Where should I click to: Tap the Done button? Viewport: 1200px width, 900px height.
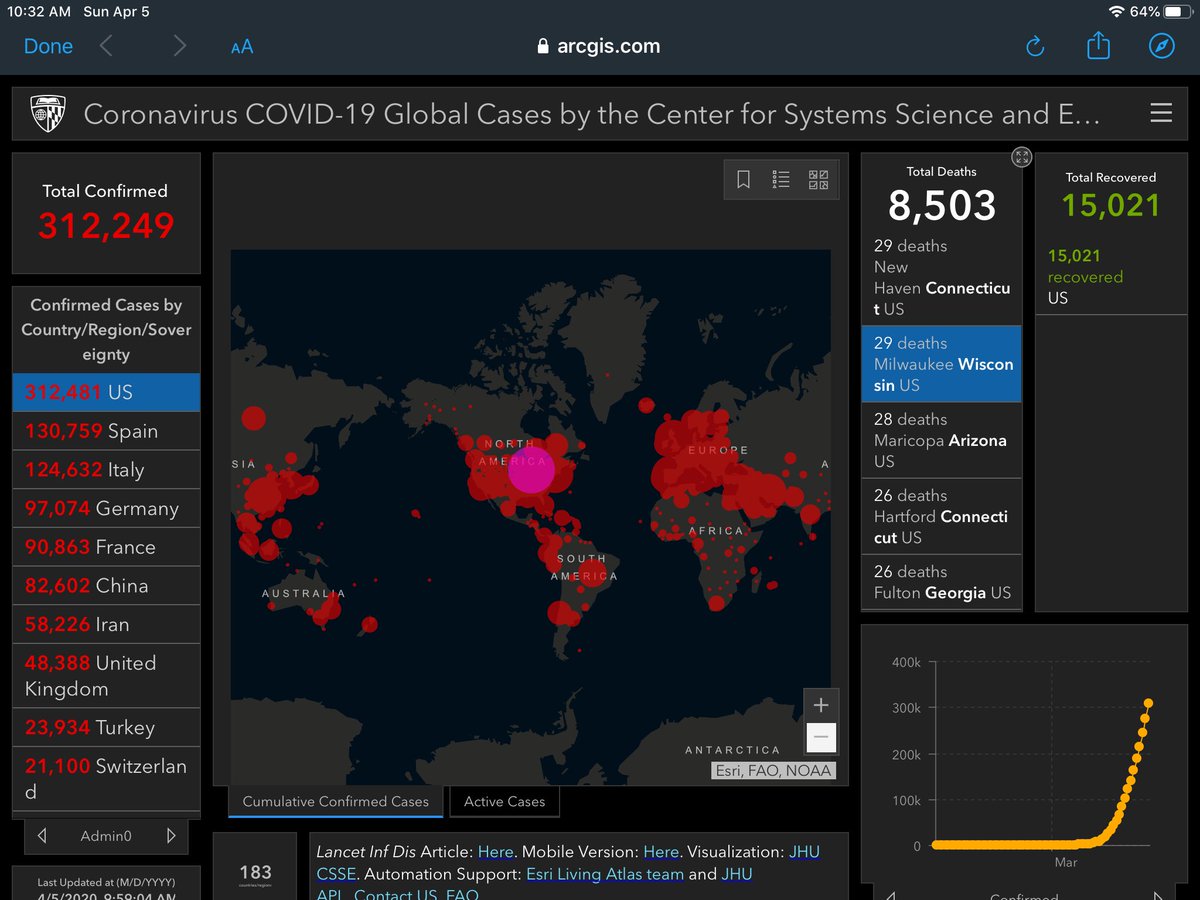[x=48, y=46]
